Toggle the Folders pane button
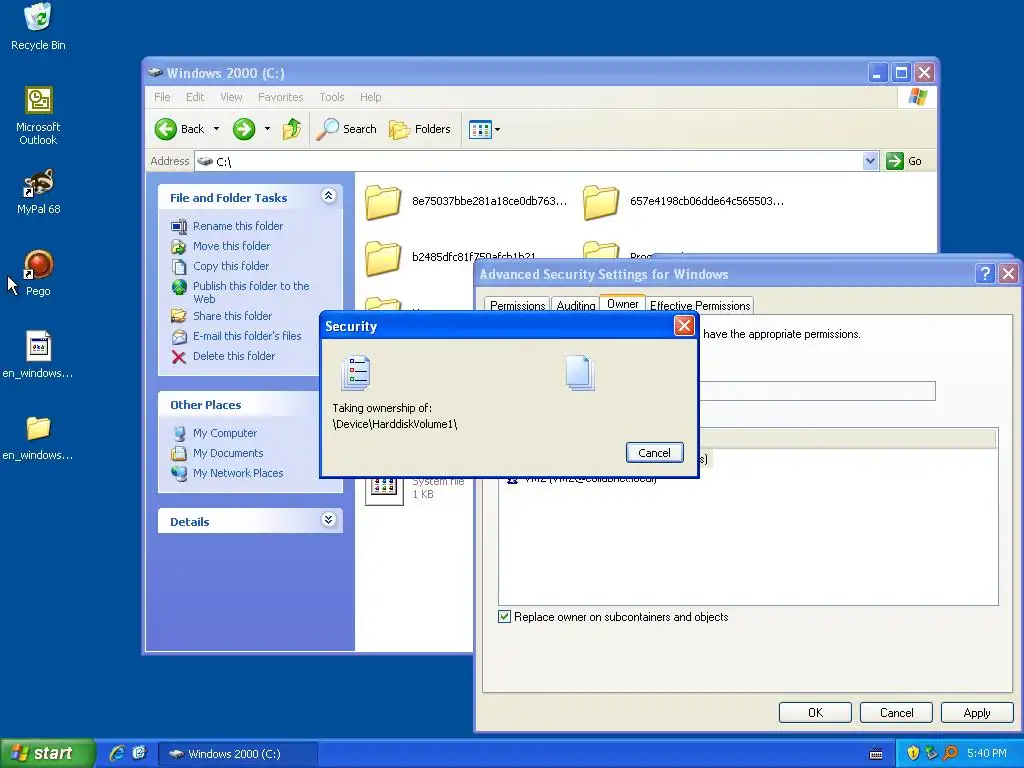This screenshot has width=1024, height=768. tap(420, 129)
